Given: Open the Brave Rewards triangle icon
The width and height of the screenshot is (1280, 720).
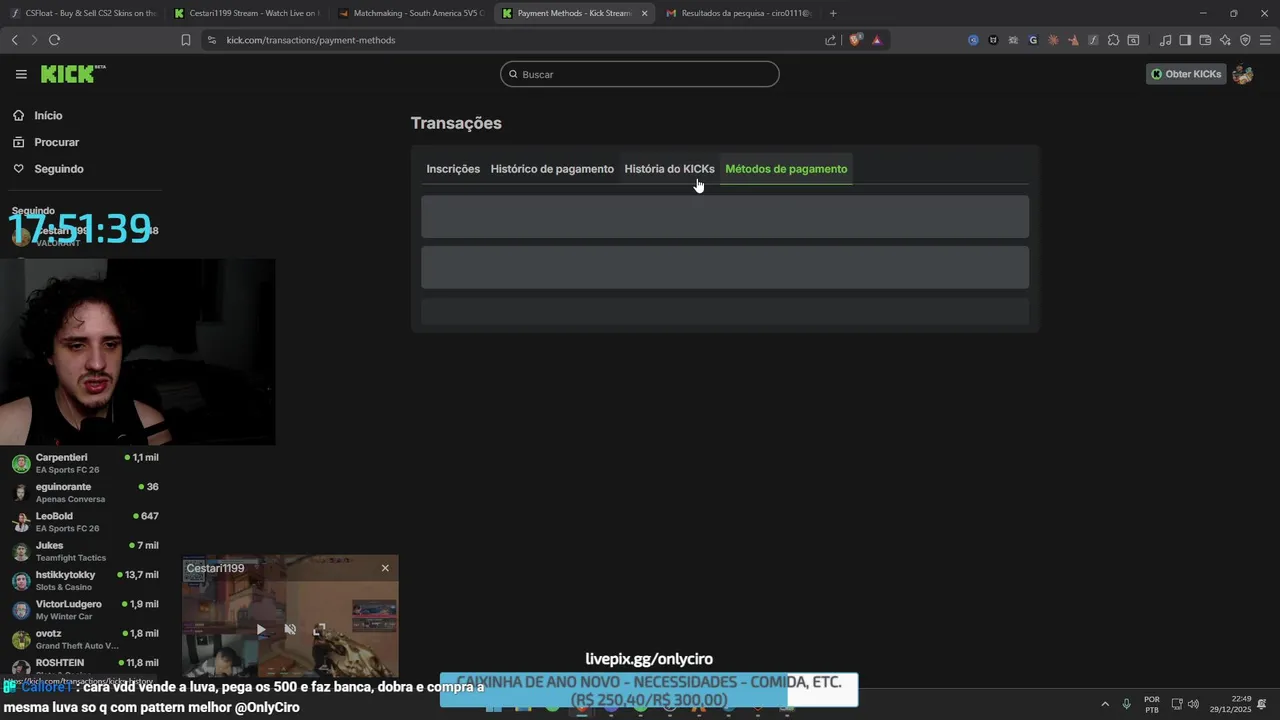Looking at the screenshot, I should pos(877,40).
